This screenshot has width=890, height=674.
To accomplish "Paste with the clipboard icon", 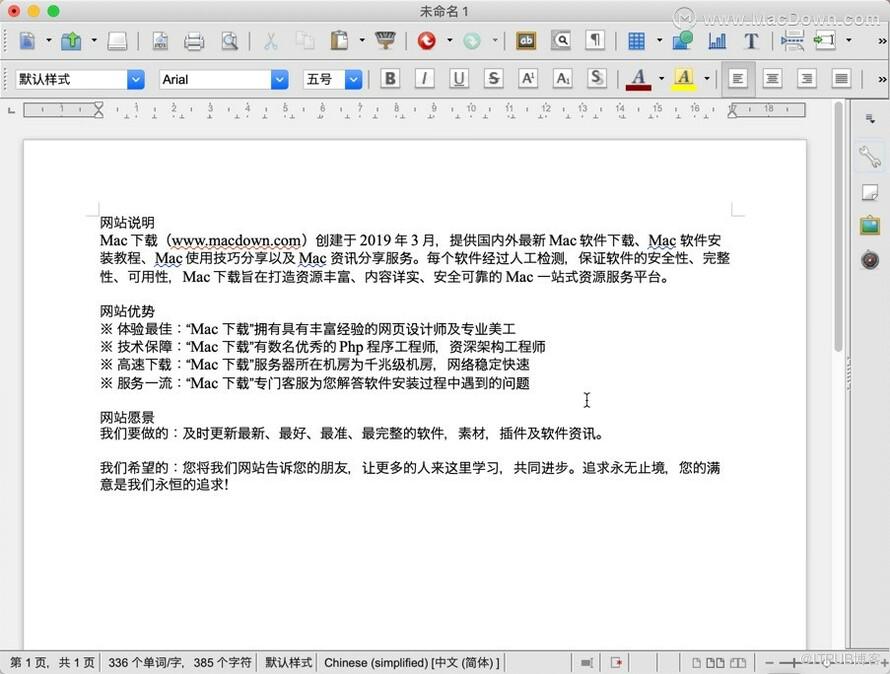I will coord(339,41).
